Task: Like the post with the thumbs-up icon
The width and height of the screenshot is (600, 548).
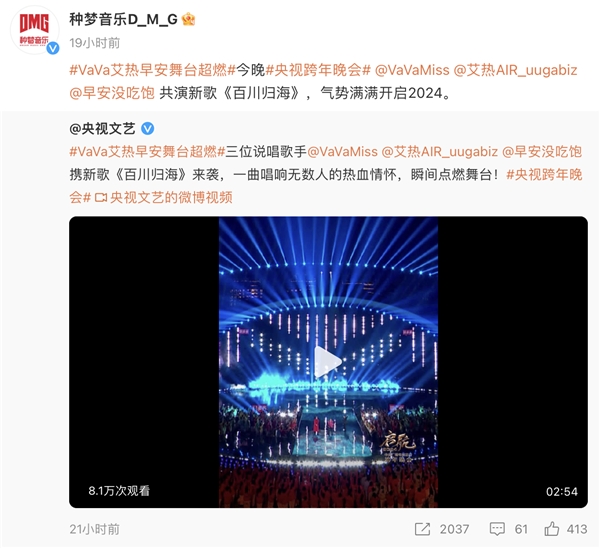Action: click(551, 529)
